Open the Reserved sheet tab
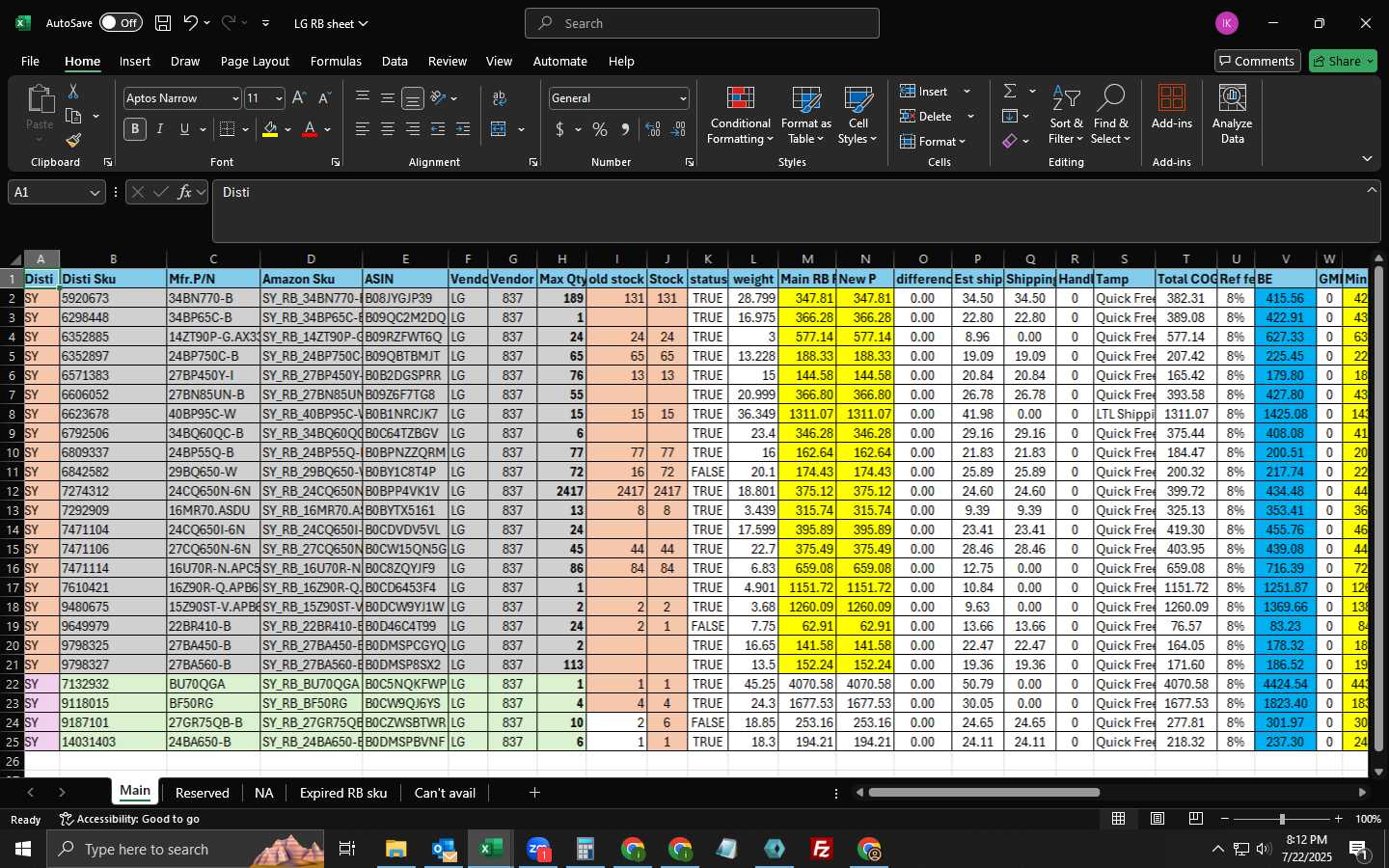1389x868 pixels. pos(203,793)
